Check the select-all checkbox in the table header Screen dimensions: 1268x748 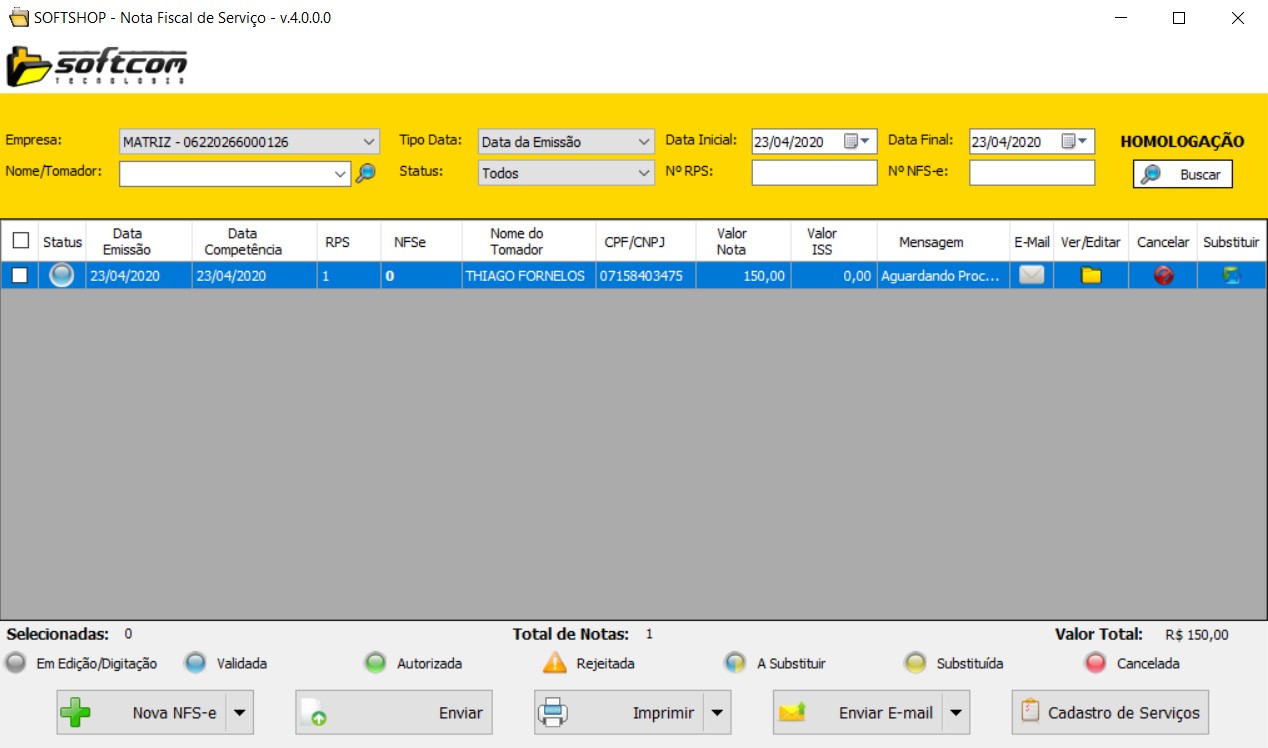pos(20,241)
